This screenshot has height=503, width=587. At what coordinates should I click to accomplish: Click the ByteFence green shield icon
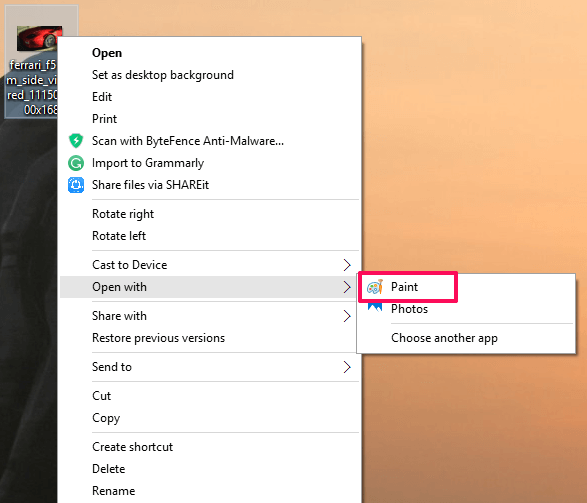point(76,141)
